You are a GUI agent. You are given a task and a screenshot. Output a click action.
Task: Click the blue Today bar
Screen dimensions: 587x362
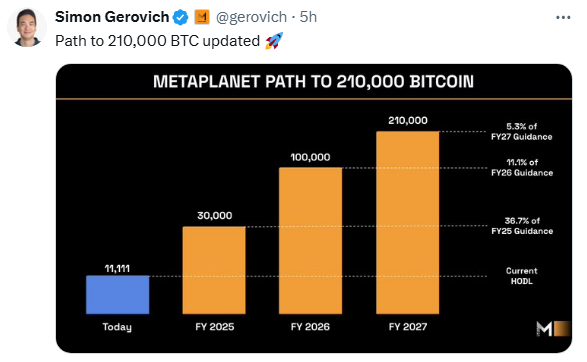(118, 295)
